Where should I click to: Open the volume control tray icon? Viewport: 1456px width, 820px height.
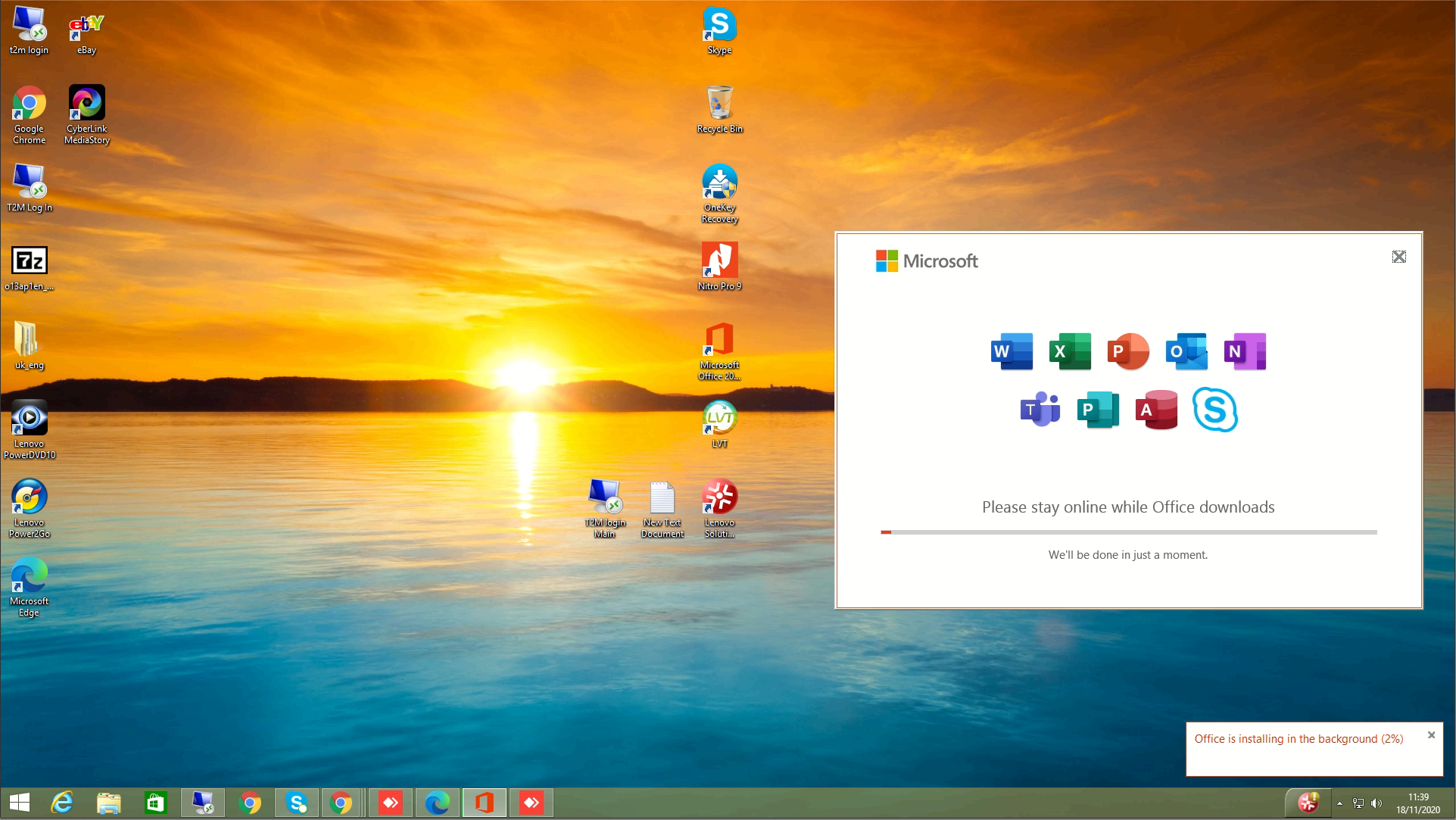[x=1376, y=803]
